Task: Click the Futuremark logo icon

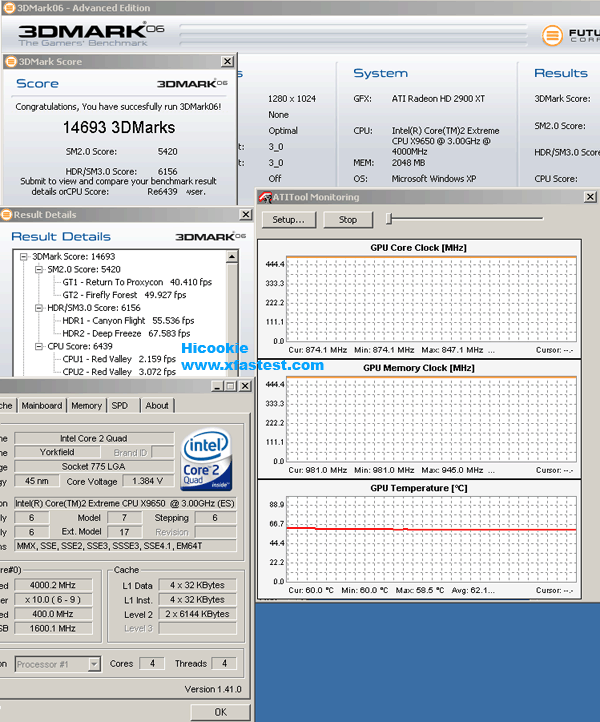Action: point(552,35)
